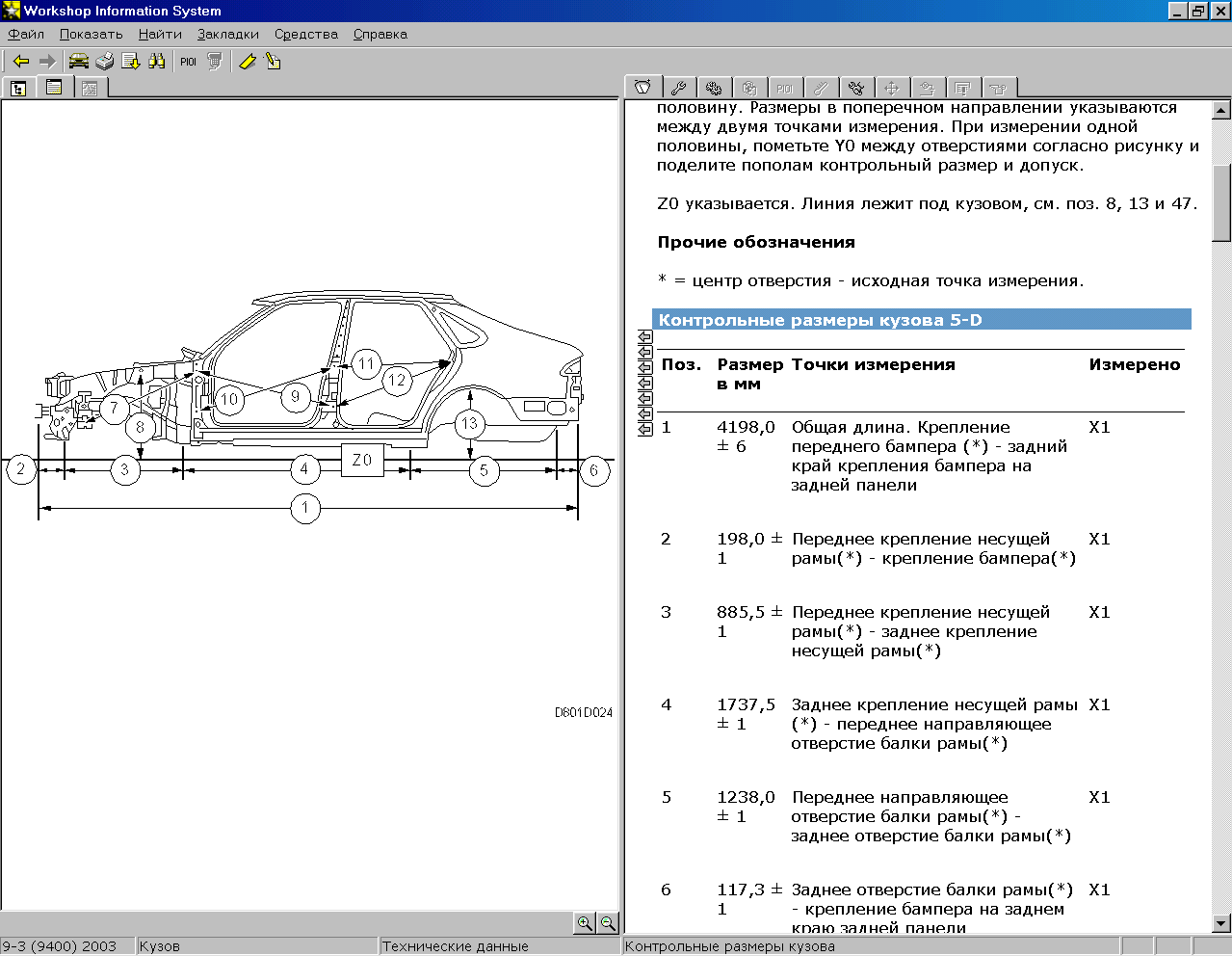Image resolution: width=1232 pixels, height=956 pixels.
Task: Print the document with the printer icon
Action: click(105, 62)
